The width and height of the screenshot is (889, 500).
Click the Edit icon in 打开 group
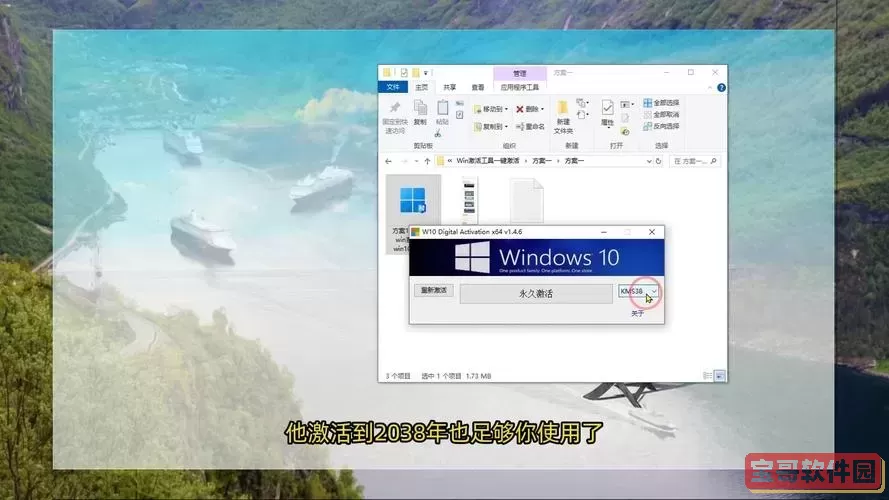625,118
